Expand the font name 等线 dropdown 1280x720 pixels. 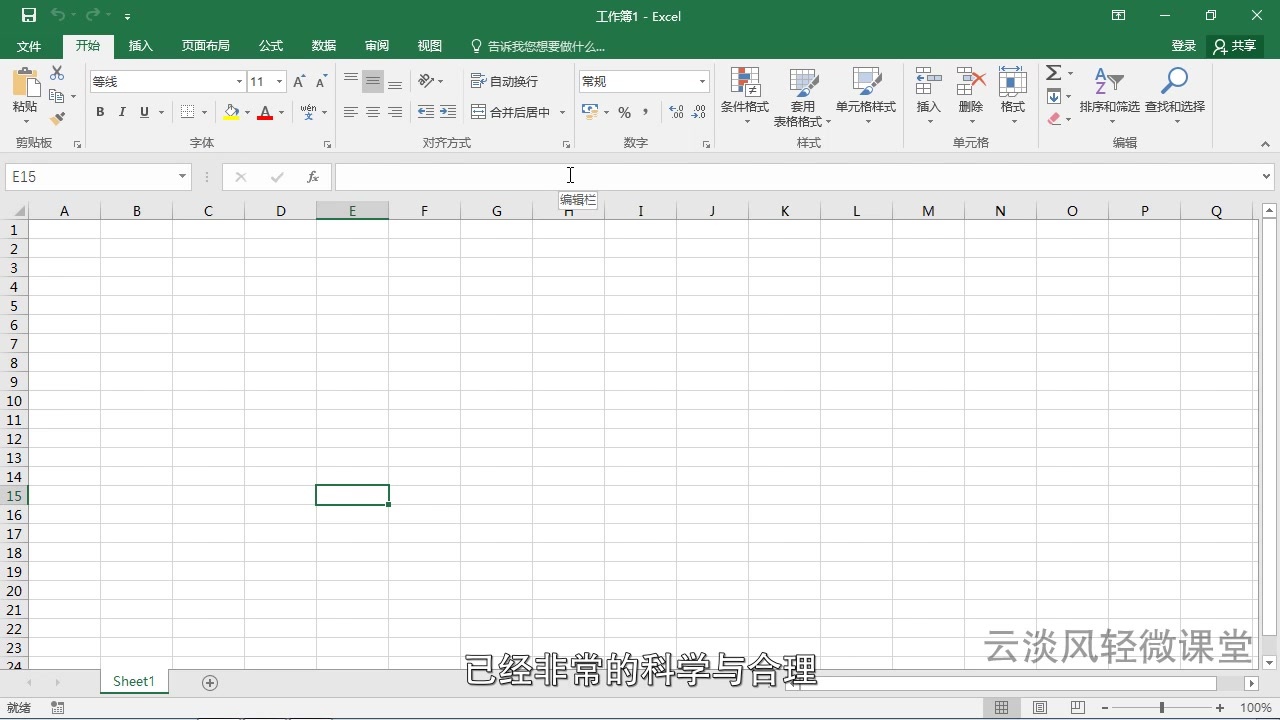pyautogui.click(x=239, y=82)
